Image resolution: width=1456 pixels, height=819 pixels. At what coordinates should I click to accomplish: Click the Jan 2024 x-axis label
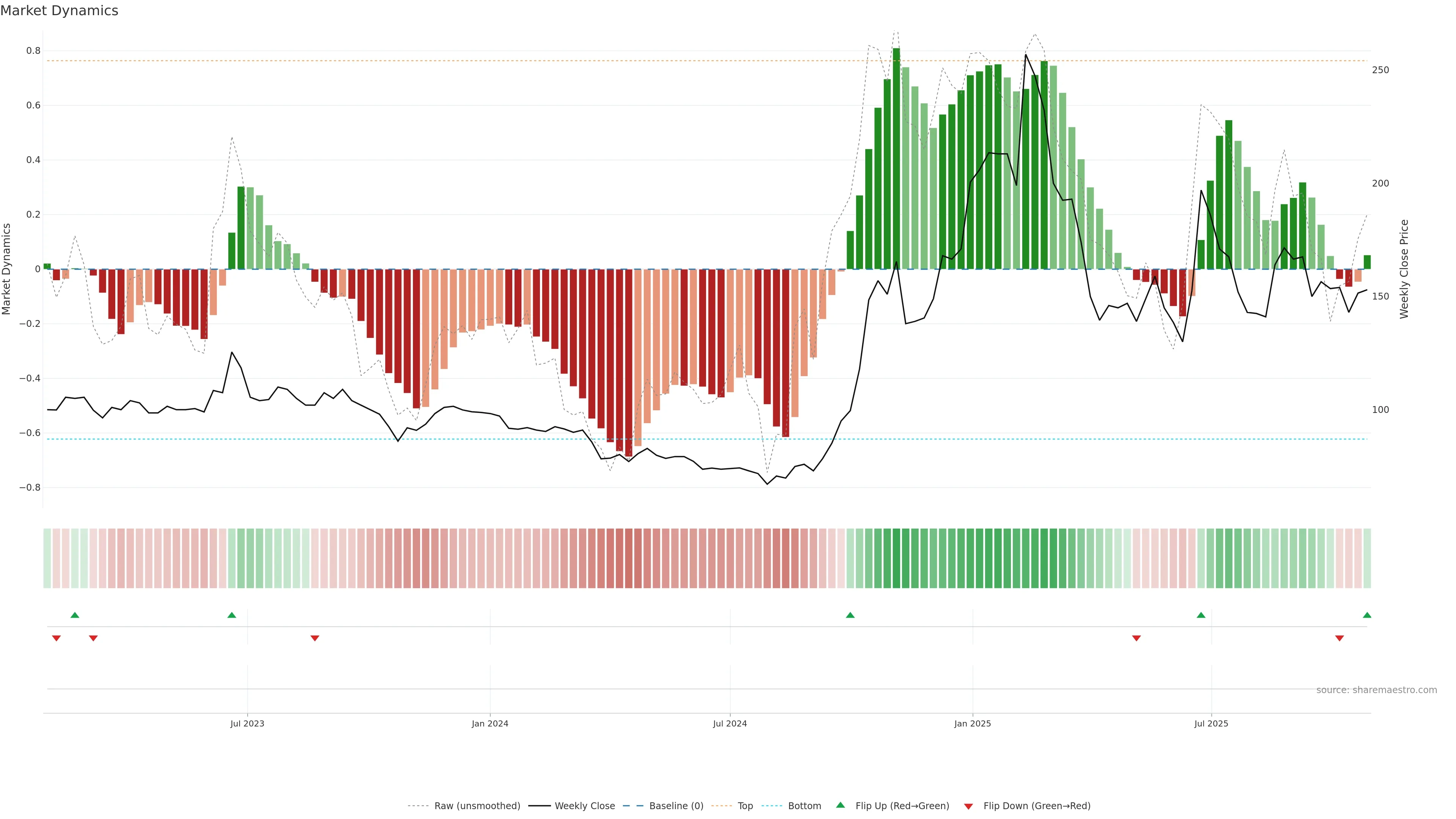(x=490, y=723)
